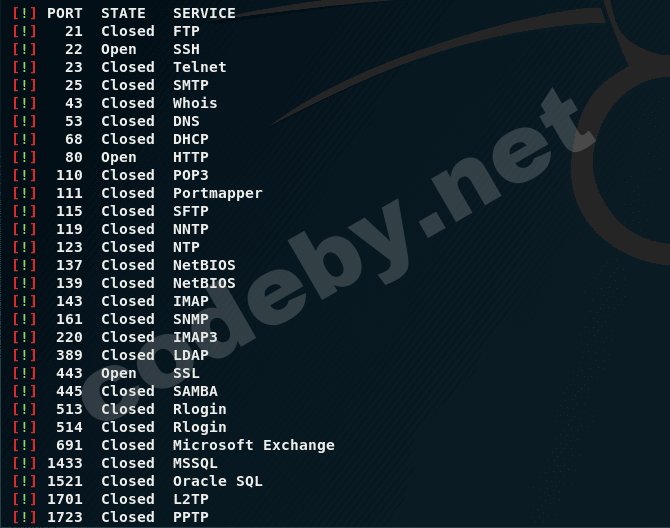Image resolution: width=670 pixels, height=528 pixels.
Task: Click the Telnet service entry
Action: [200, 67]
